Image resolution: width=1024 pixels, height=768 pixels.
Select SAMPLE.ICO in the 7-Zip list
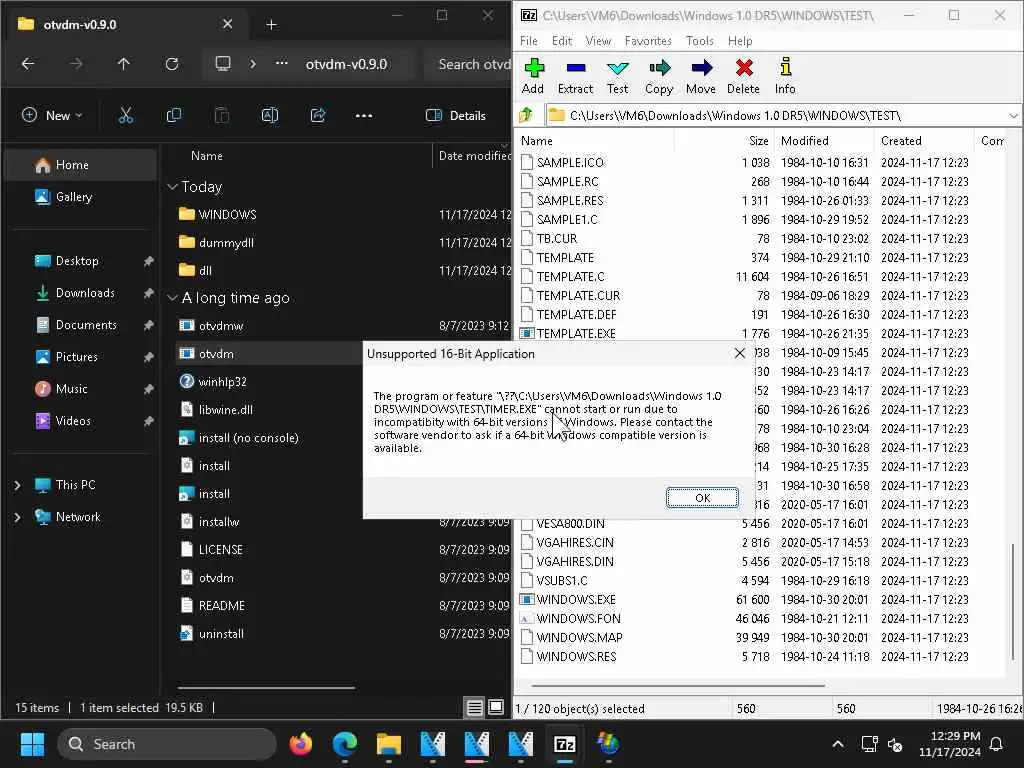[570, 163]
